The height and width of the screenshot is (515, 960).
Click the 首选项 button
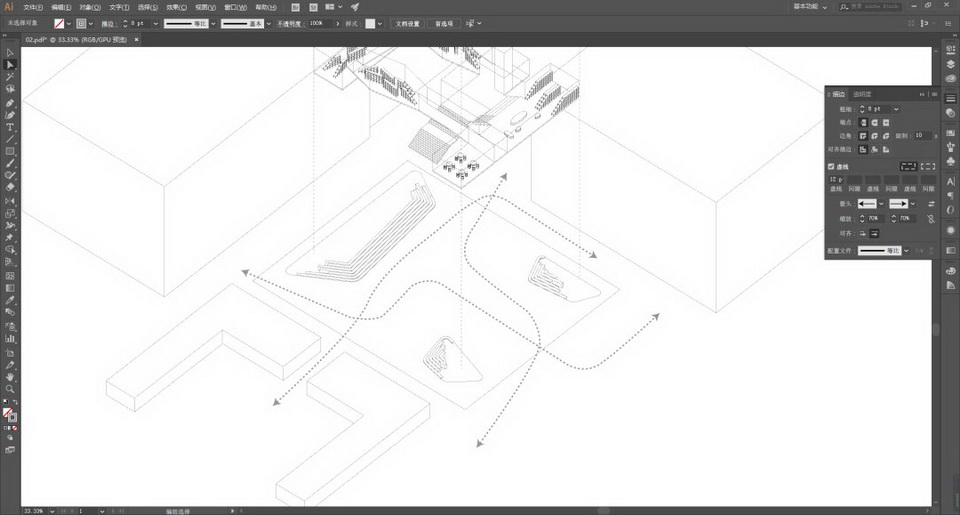point(443,22)
